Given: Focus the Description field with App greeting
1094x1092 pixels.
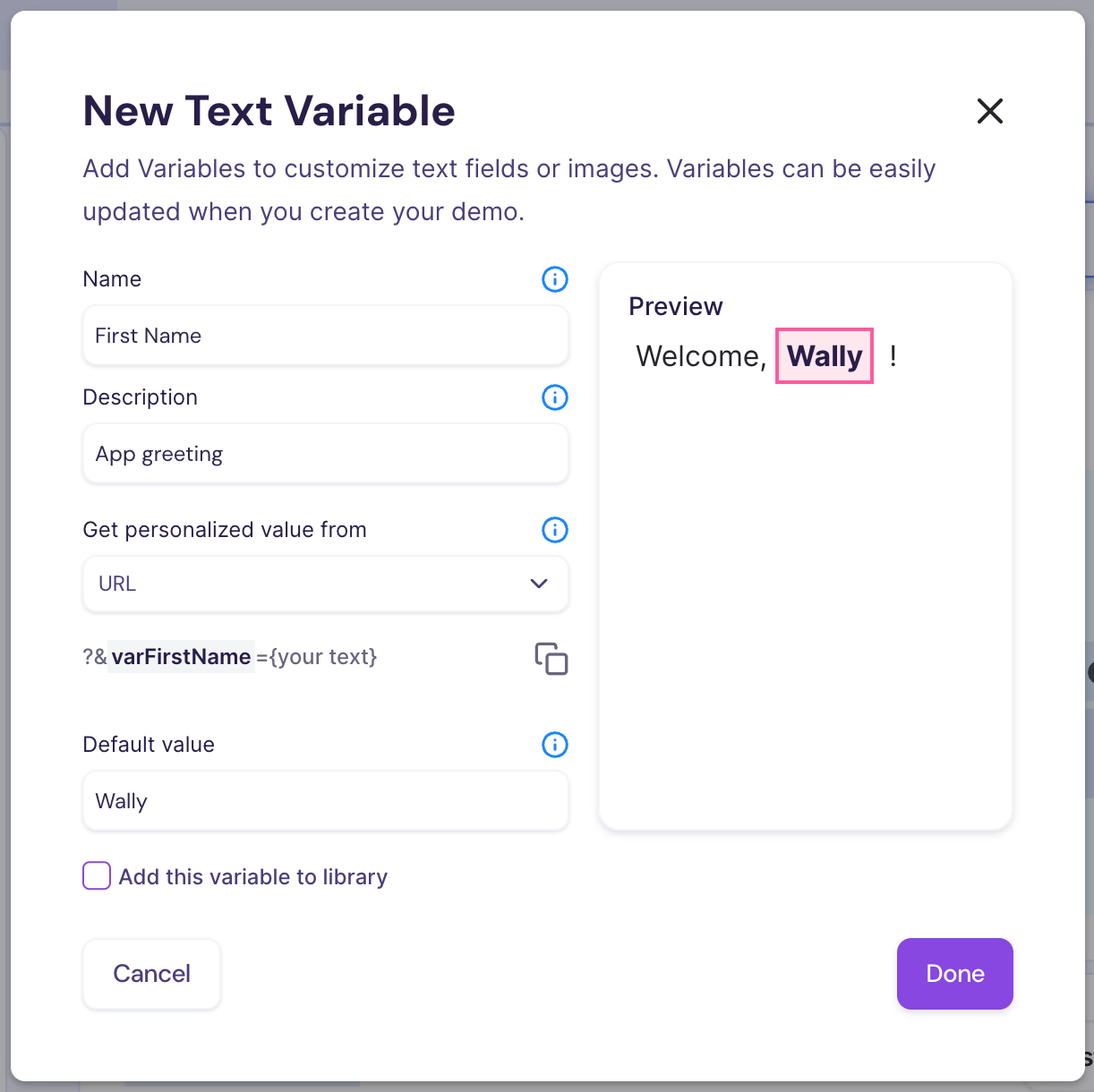Looking at the screenshot, I should 326,454.
